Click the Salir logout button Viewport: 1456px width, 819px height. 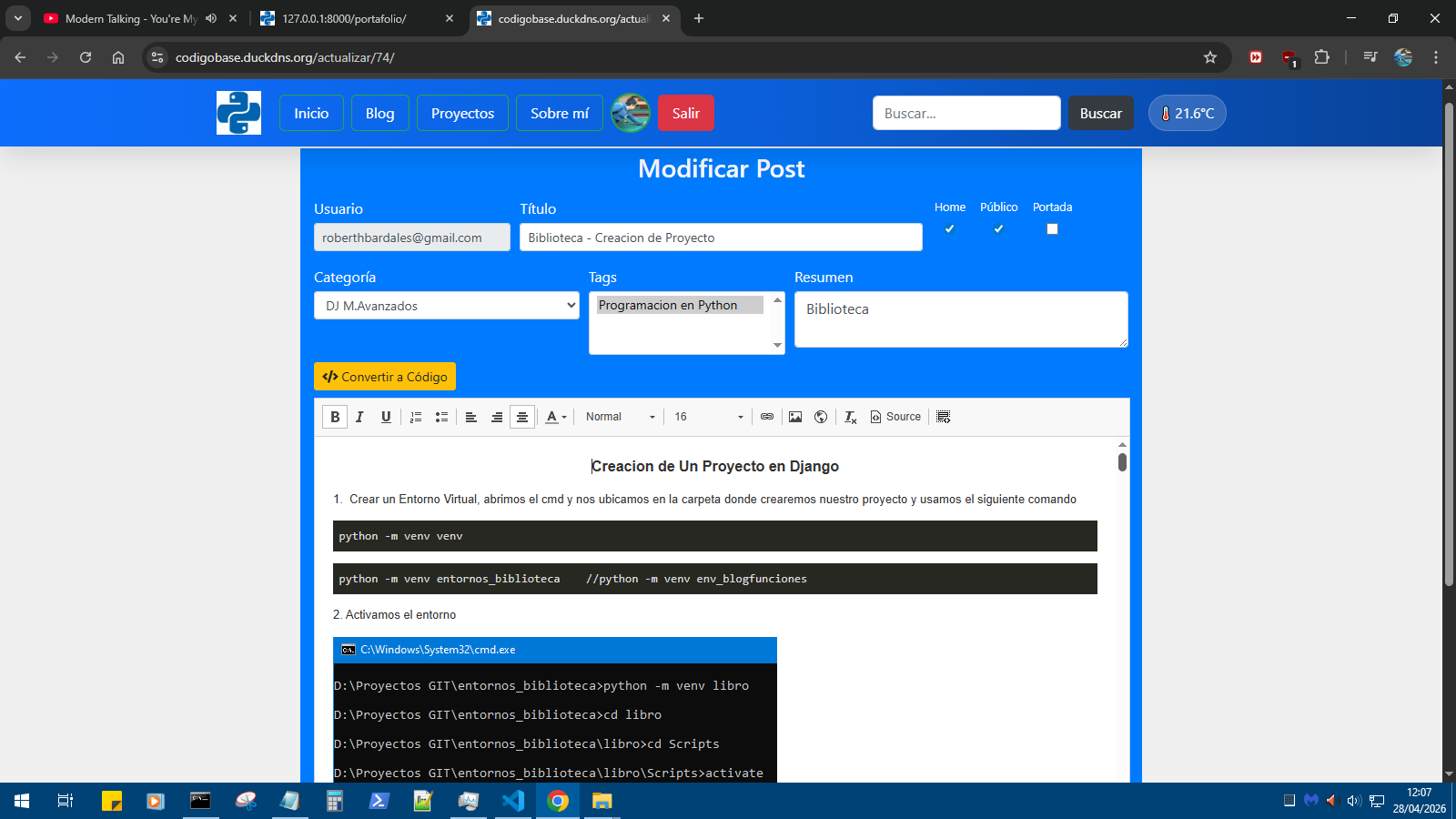[x=686, y=113]
